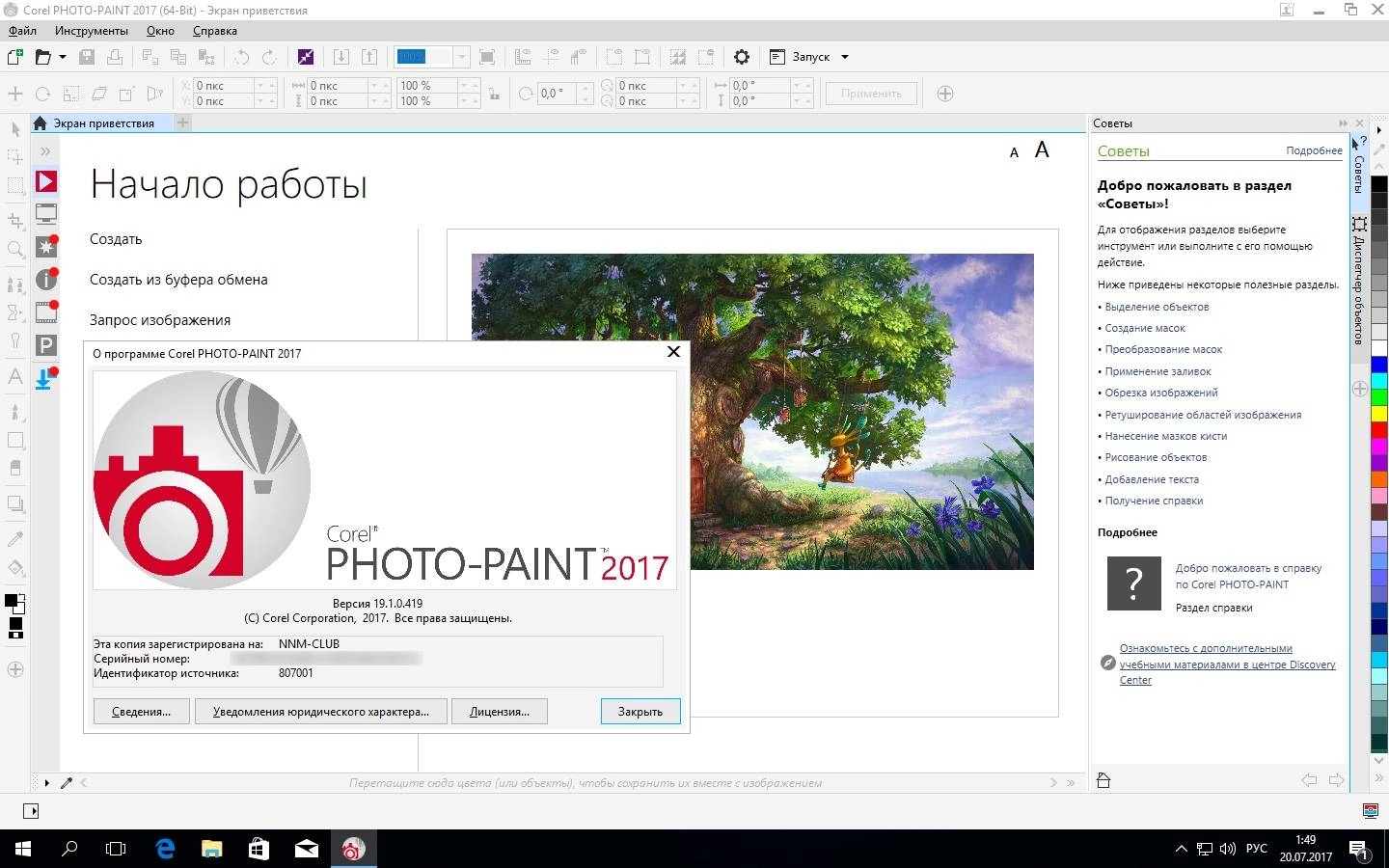Click the Лицензия... button
The width and height of the screenshot is (1389, 868).
[500, 712]
